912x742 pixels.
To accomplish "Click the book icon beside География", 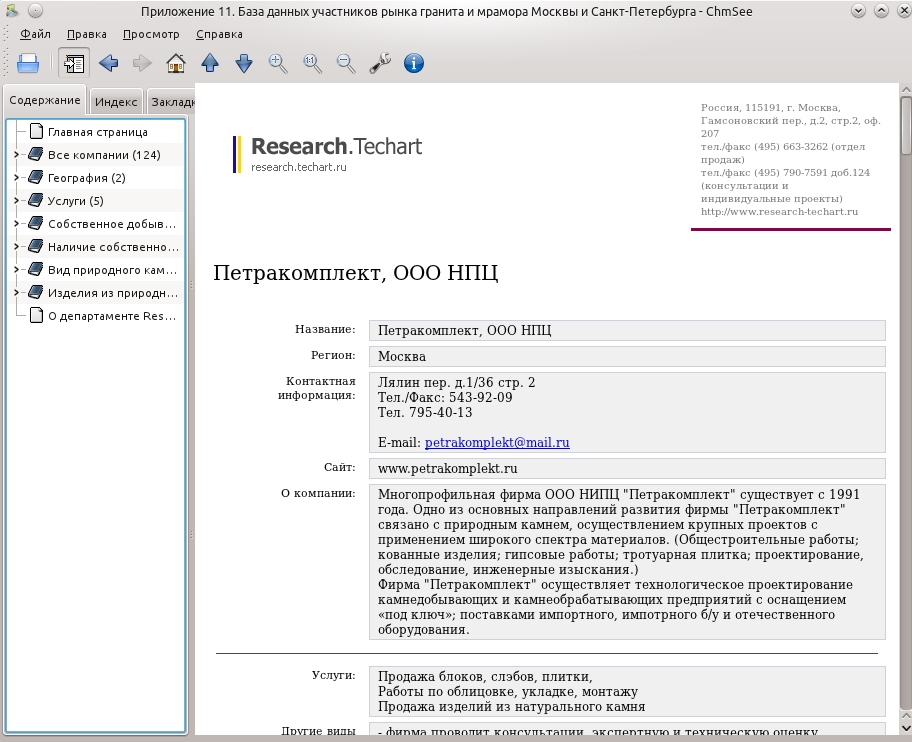I will coord(35,177).
